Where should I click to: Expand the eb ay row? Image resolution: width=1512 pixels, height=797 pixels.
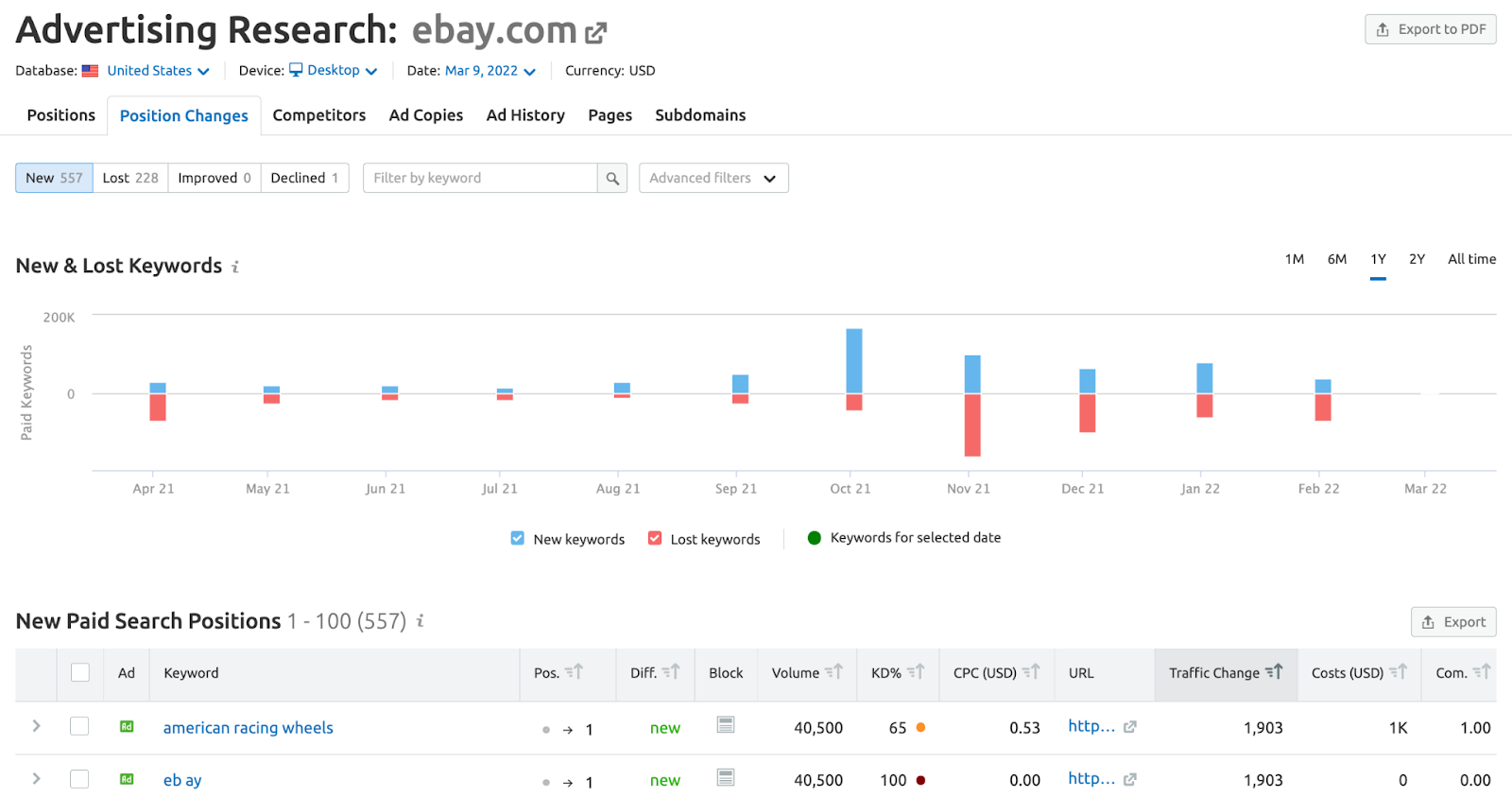pyautogui.click(x=36, y=779)
